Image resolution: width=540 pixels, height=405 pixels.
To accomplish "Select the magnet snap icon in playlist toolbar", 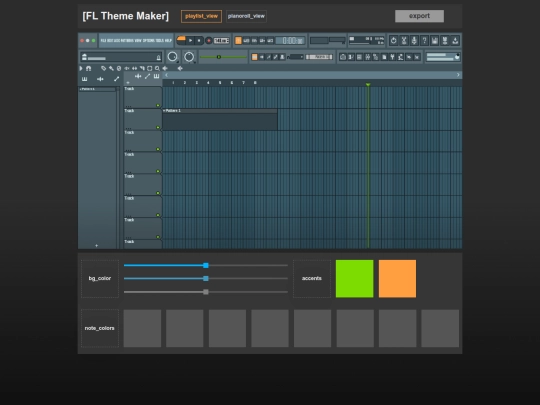I will [89, 69].
